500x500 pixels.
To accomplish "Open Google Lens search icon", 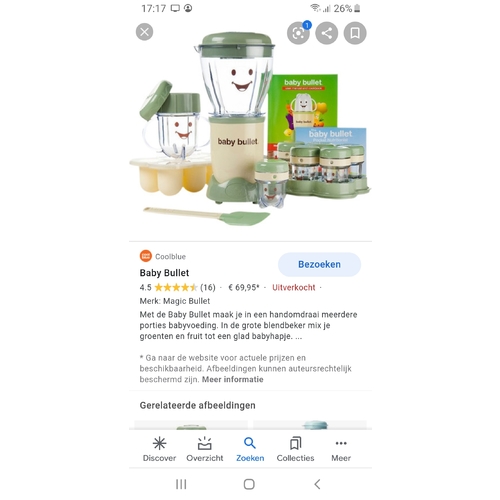I will [298, 33].
